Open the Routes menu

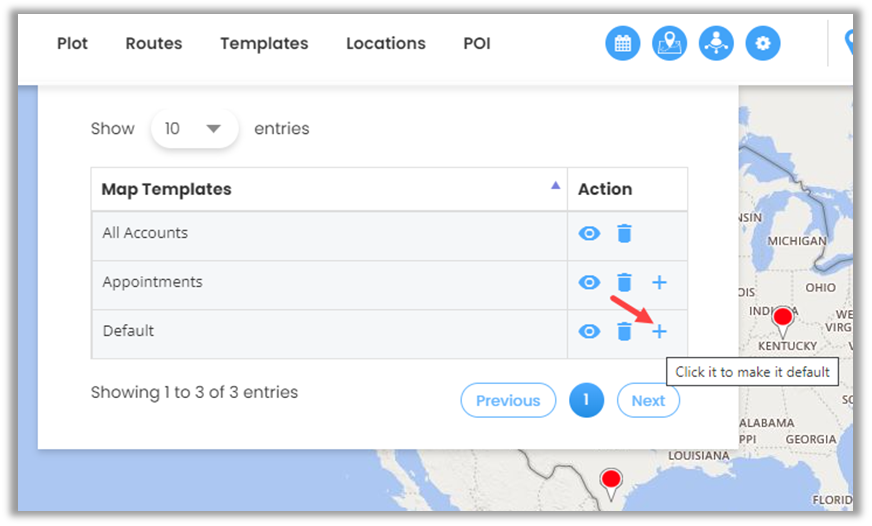click(x=154, y=43)
